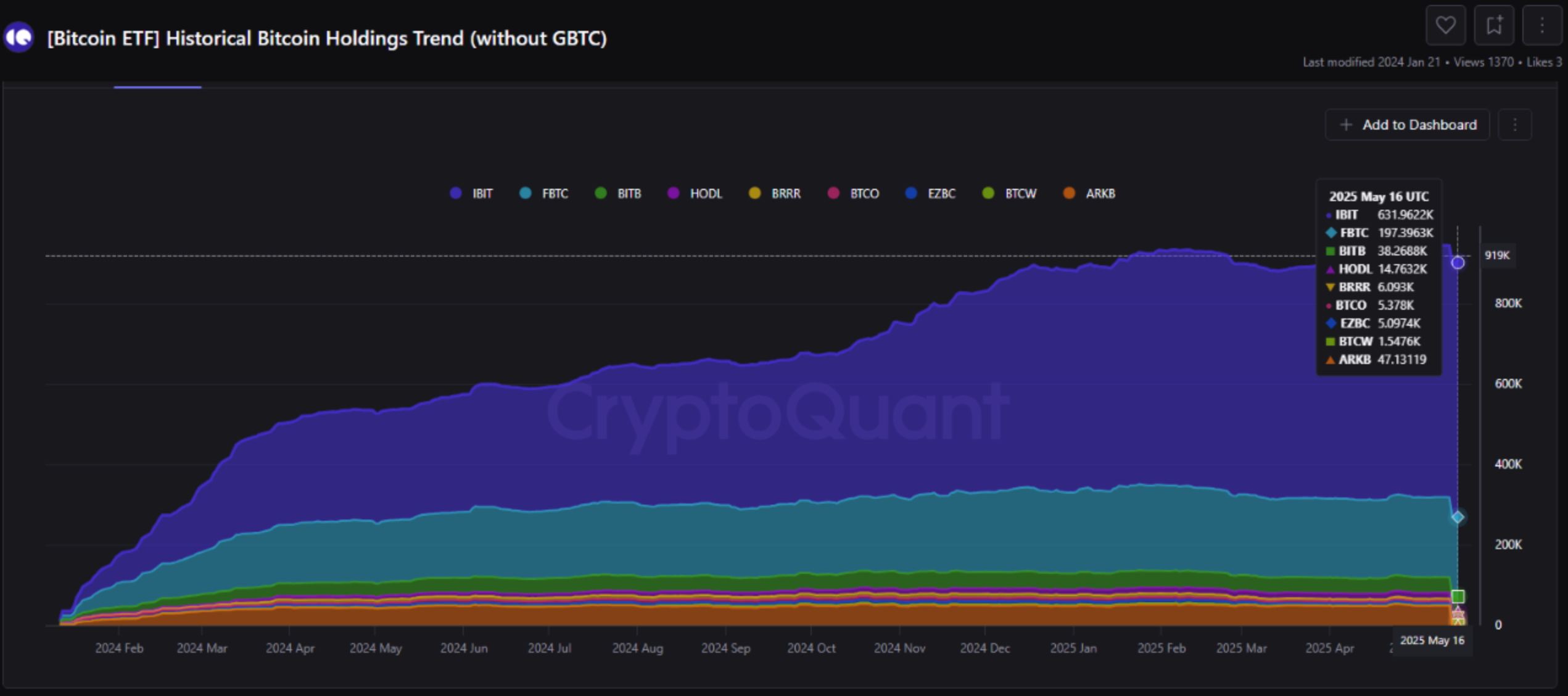Click the 2024 Sep x-axis label
Screen dimensions: 1568x696
tap(725, 648)
